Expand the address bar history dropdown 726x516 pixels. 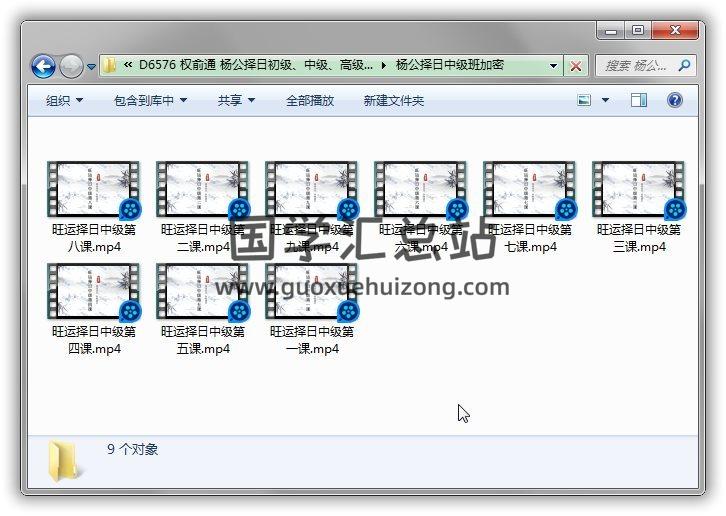[553, 66]
